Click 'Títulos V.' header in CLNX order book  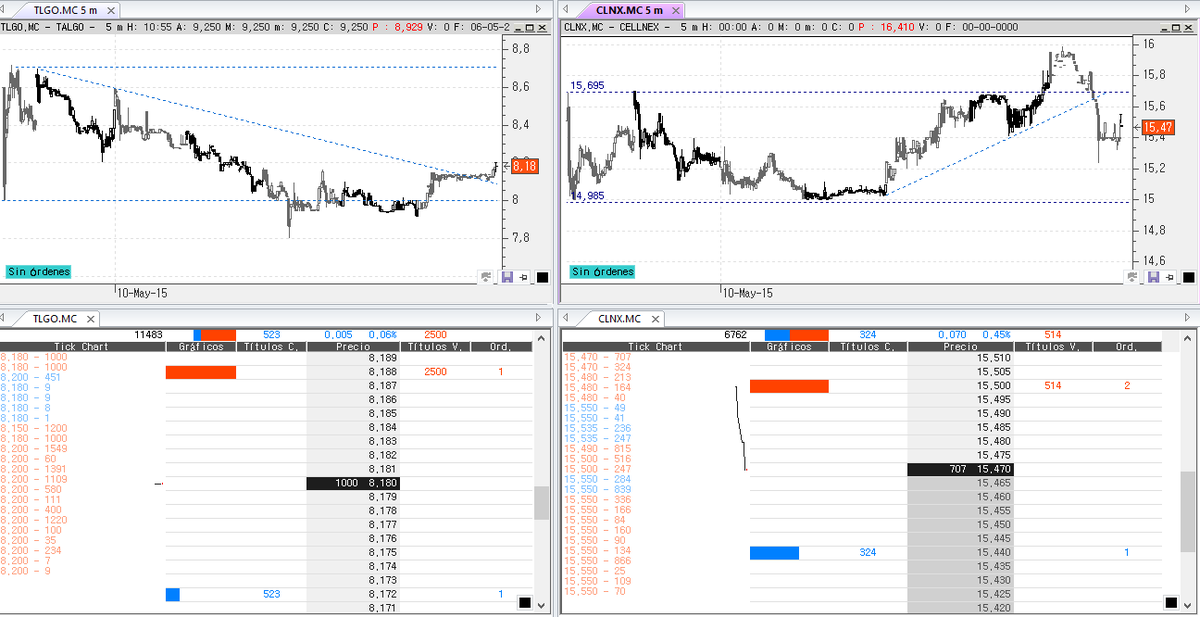[1052, 347]
